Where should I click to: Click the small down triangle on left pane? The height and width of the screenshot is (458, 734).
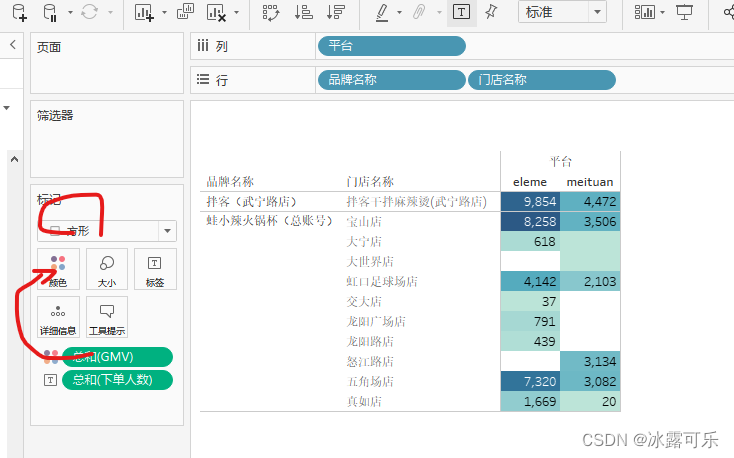(x=7, y=108)
